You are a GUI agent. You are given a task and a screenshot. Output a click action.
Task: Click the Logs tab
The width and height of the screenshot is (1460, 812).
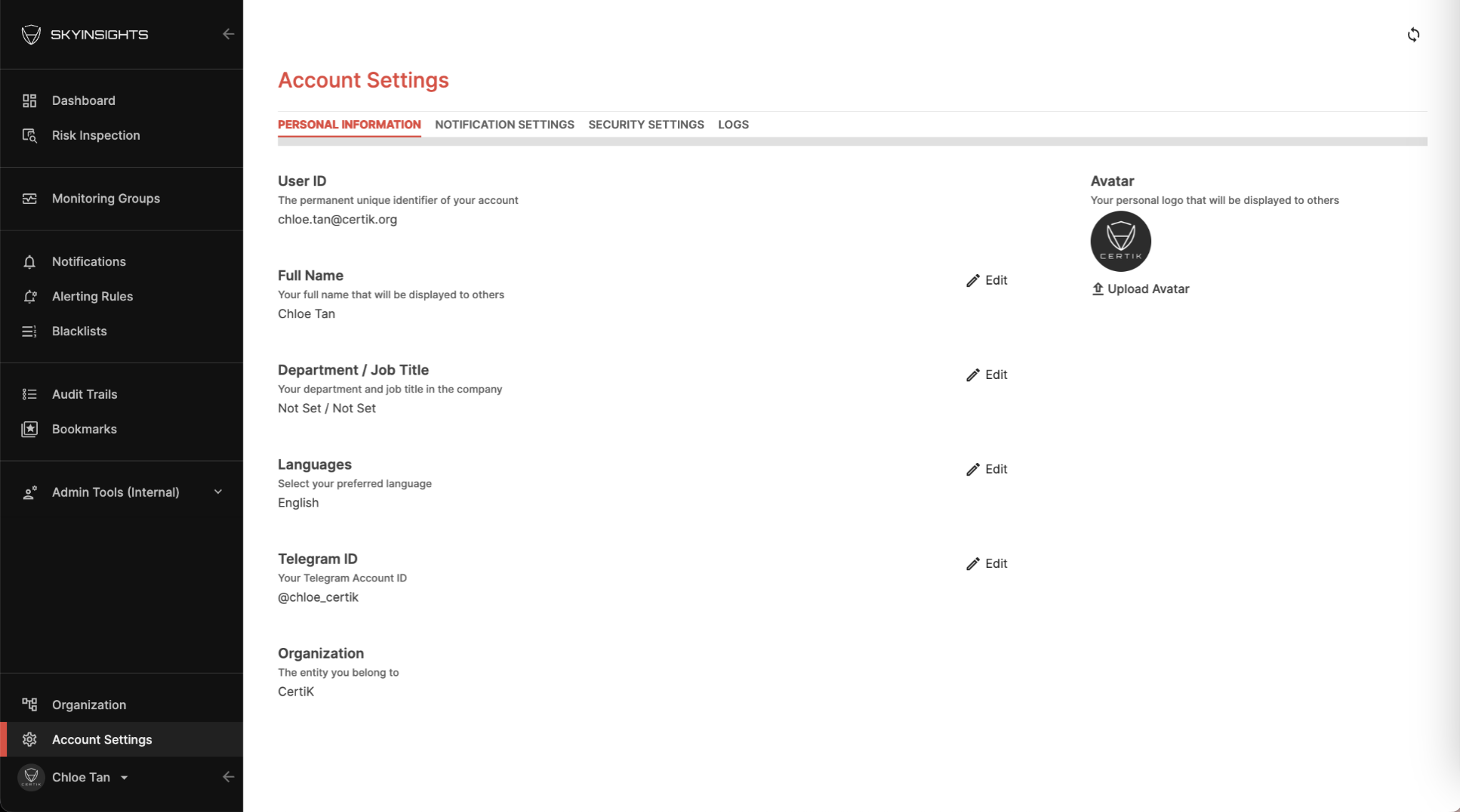tap(733, 124)
